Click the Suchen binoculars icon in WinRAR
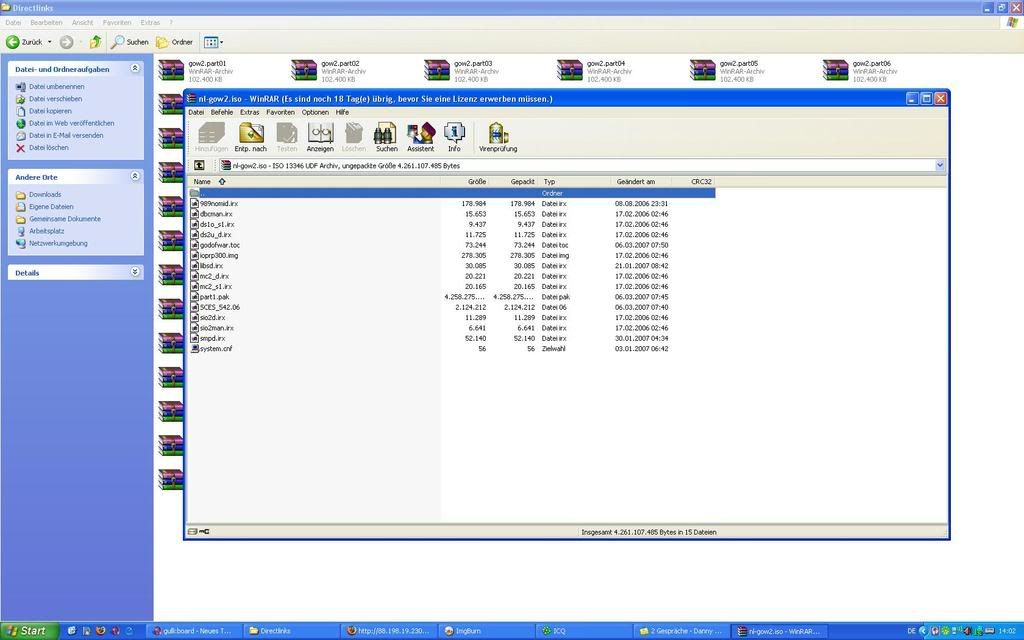Image resolution: width=1024 pixels, height=640 pixels. tap(386, 136)
